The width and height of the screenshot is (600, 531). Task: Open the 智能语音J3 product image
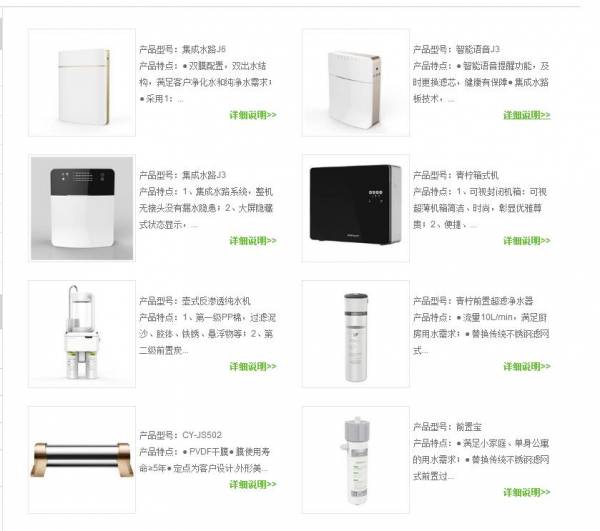point(355,82)
